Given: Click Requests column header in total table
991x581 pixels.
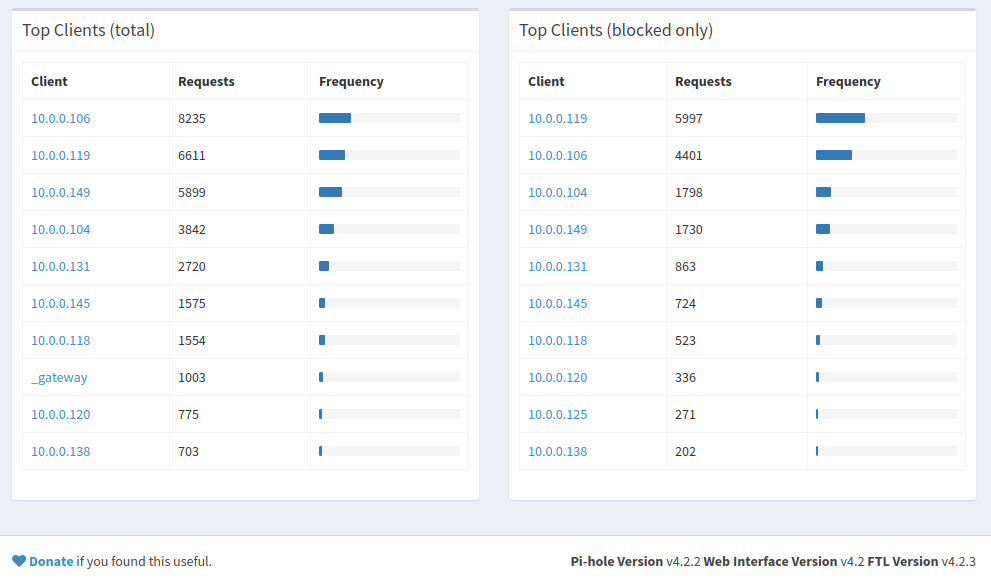Looking at the screenshot, I should pos(206,81).
